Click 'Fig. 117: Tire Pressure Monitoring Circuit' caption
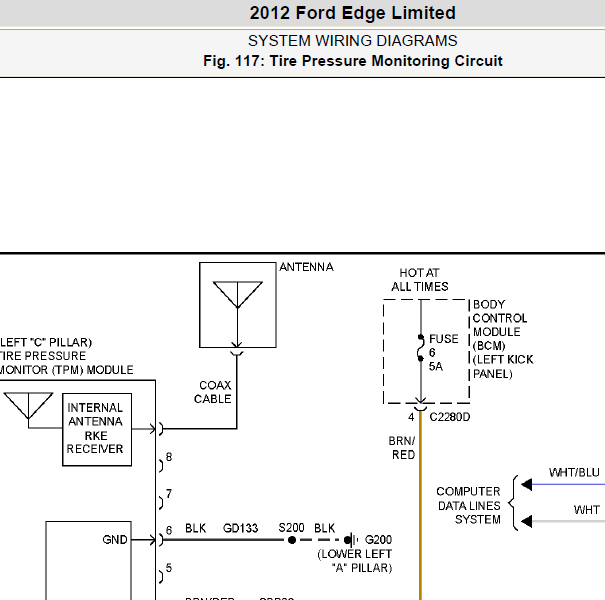The width and height of the screenshot is (605, 600). [353, 61]
